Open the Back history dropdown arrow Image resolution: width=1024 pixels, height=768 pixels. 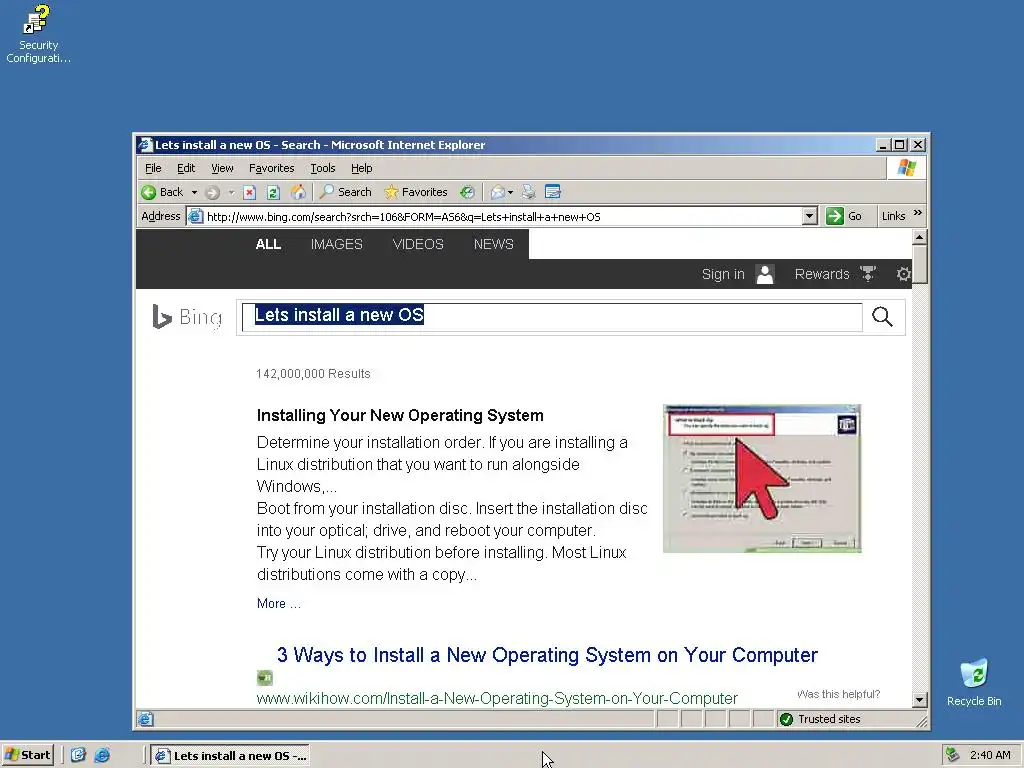(194, 192)
